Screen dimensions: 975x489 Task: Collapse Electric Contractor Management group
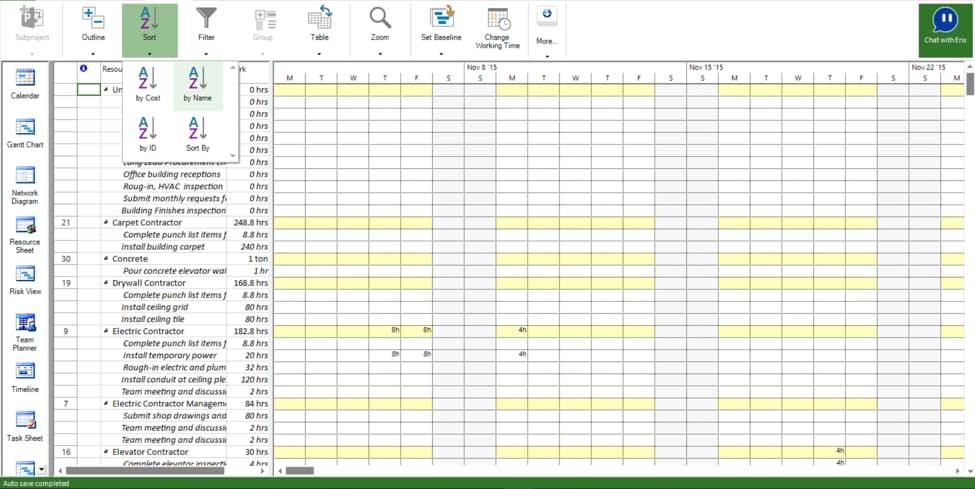(x=106, y=404)
